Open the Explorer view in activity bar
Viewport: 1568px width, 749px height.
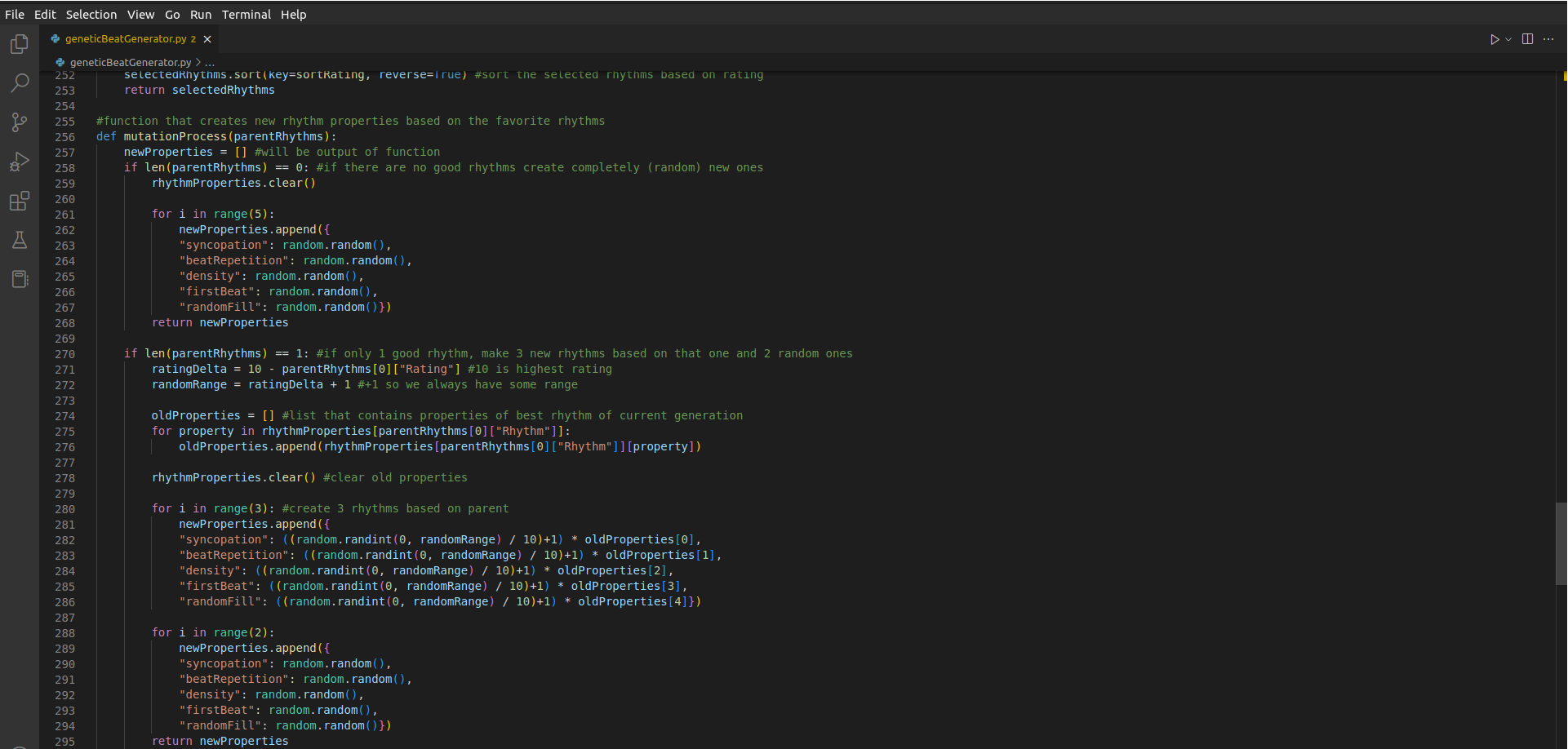(20, 44)
